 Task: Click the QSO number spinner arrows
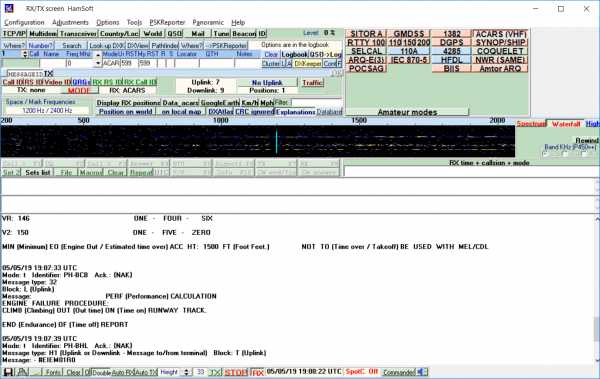(x=25, y=54)
